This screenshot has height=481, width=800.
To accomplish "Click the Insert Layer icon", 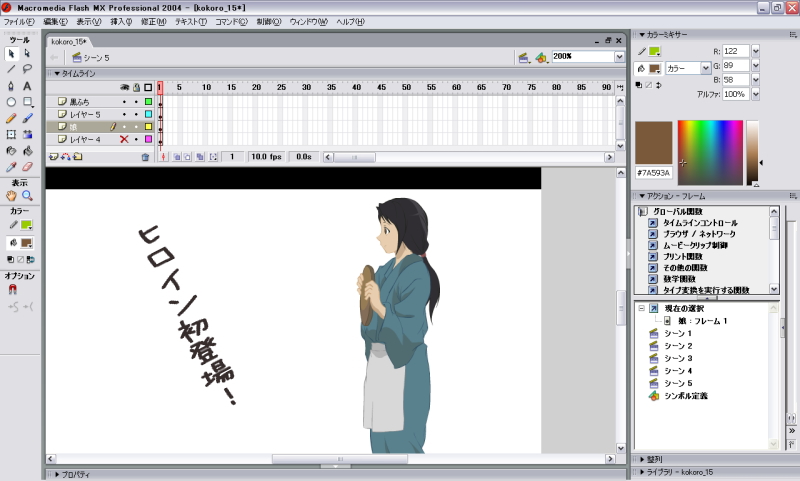I will 53,157.
